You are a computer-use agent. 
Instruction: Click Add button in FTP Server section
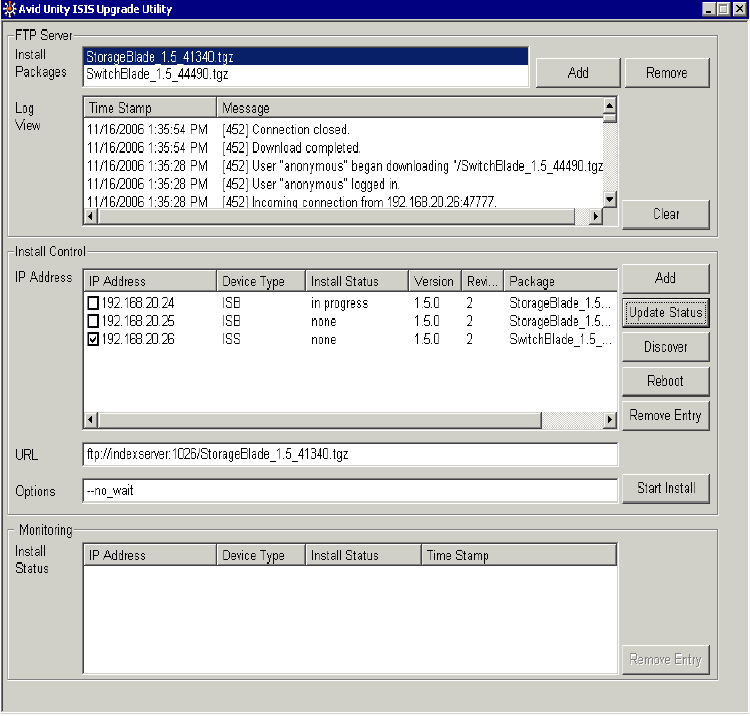pyautogui.click(x=578, y=73)
